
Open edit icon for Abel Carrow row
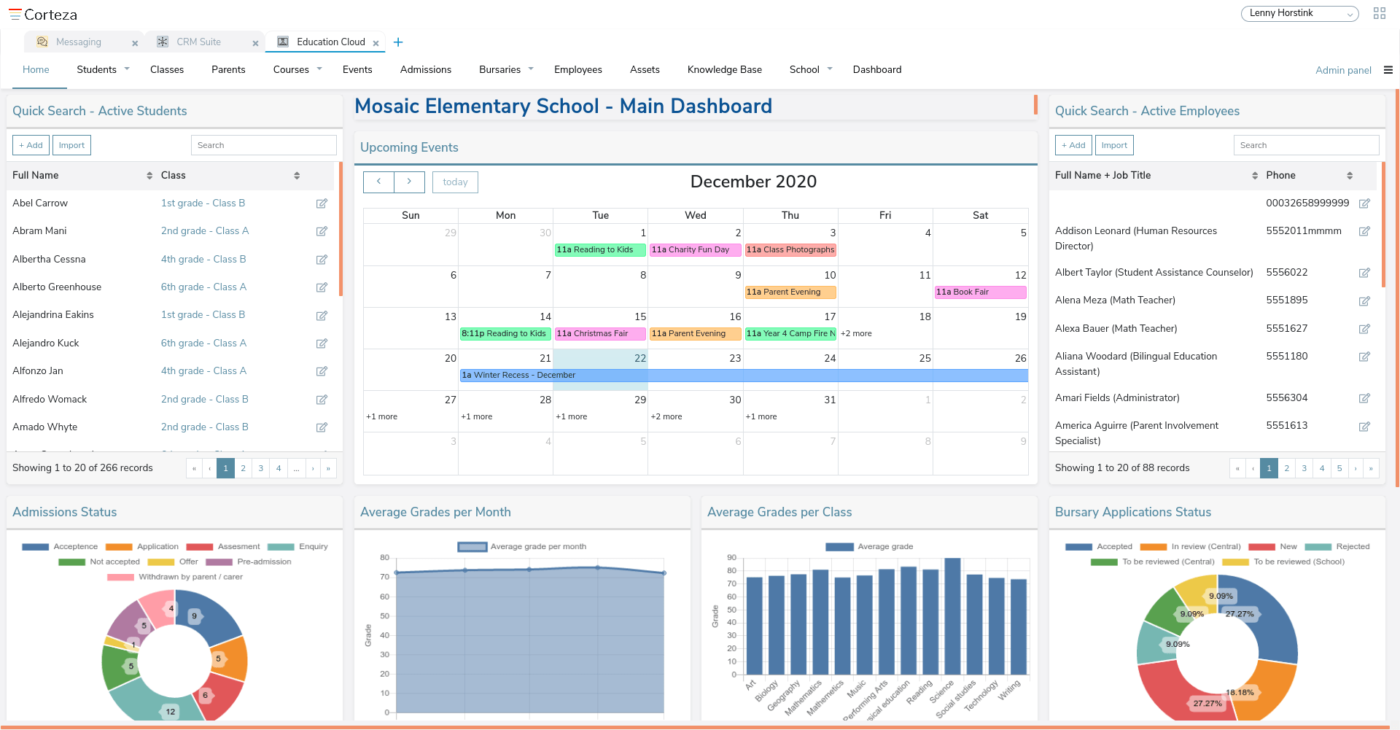pyautogui.click(x=322, y=203)
